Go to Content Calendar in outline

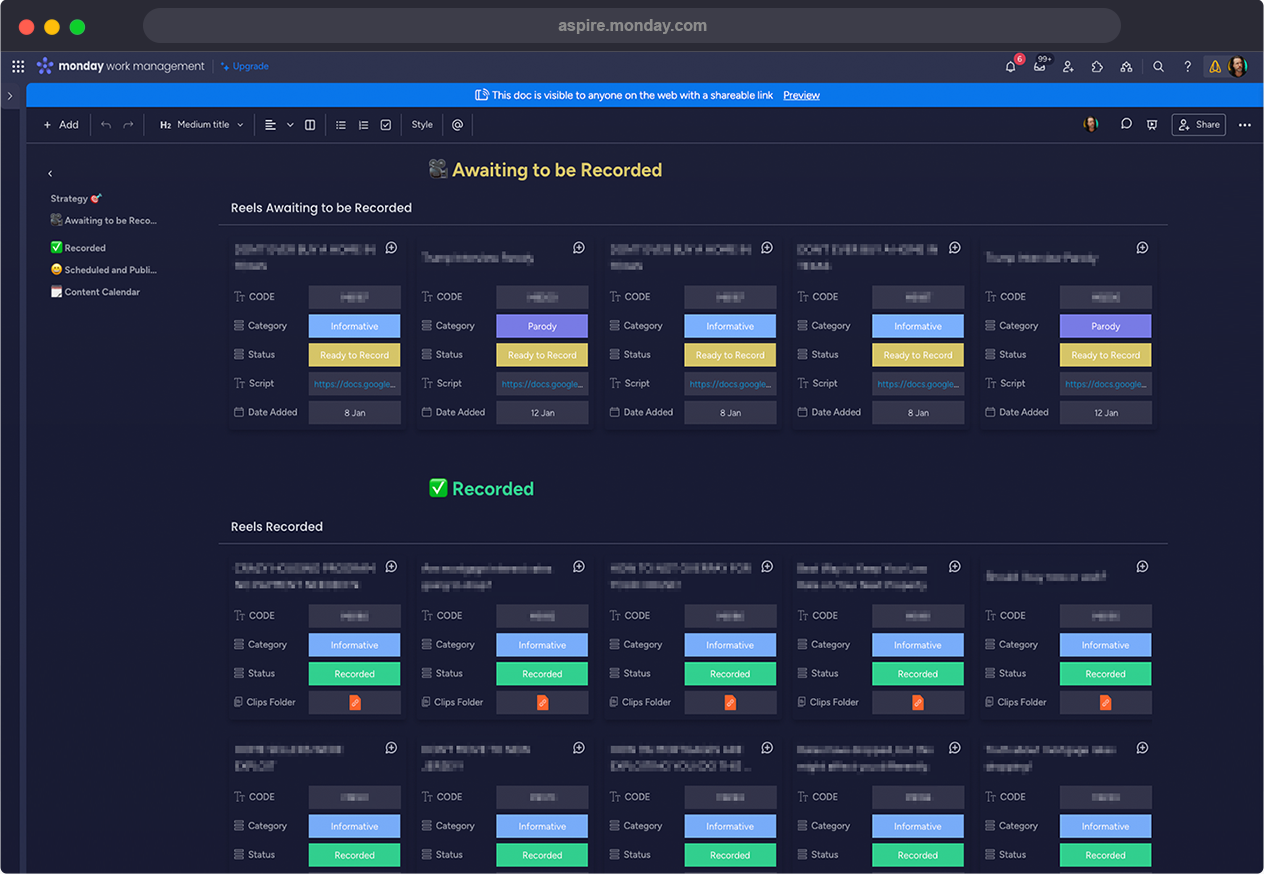[x=102, y=292]
